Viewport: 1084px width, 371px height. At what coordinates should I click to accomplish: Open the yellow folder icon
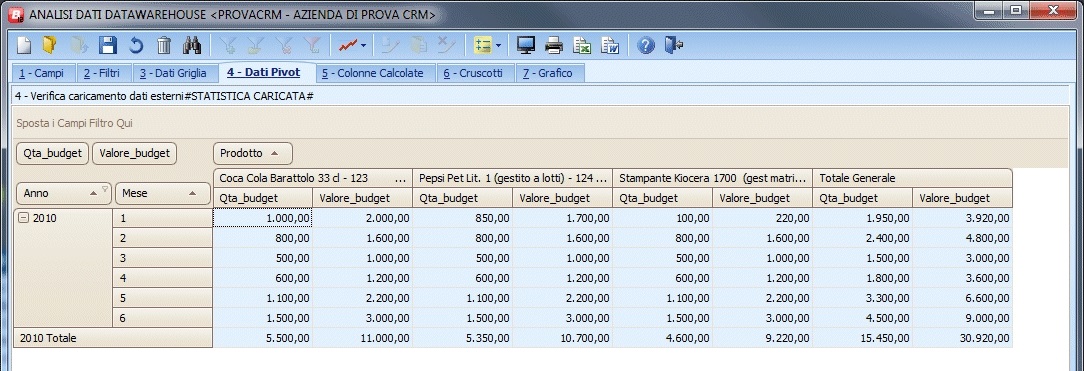(49, 46)
